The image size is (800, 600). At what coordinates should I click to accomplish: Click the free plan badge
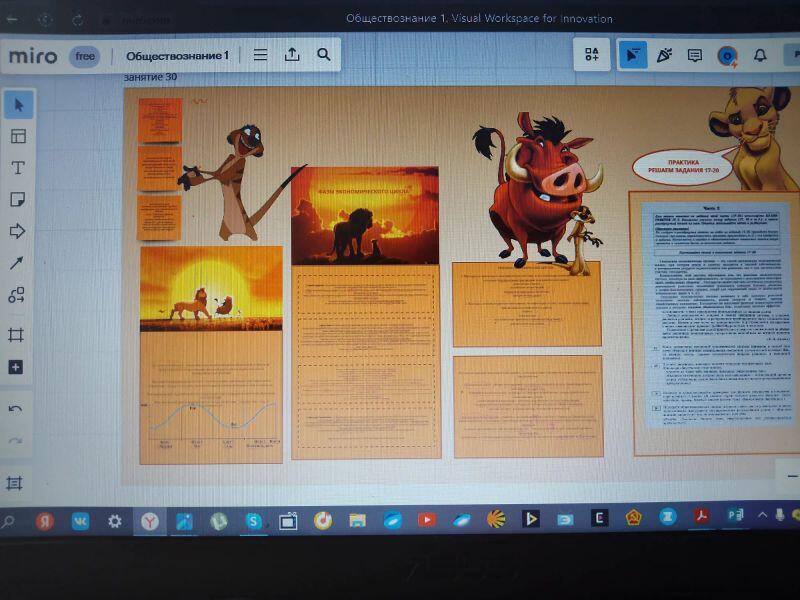click(x=85, y=57)
